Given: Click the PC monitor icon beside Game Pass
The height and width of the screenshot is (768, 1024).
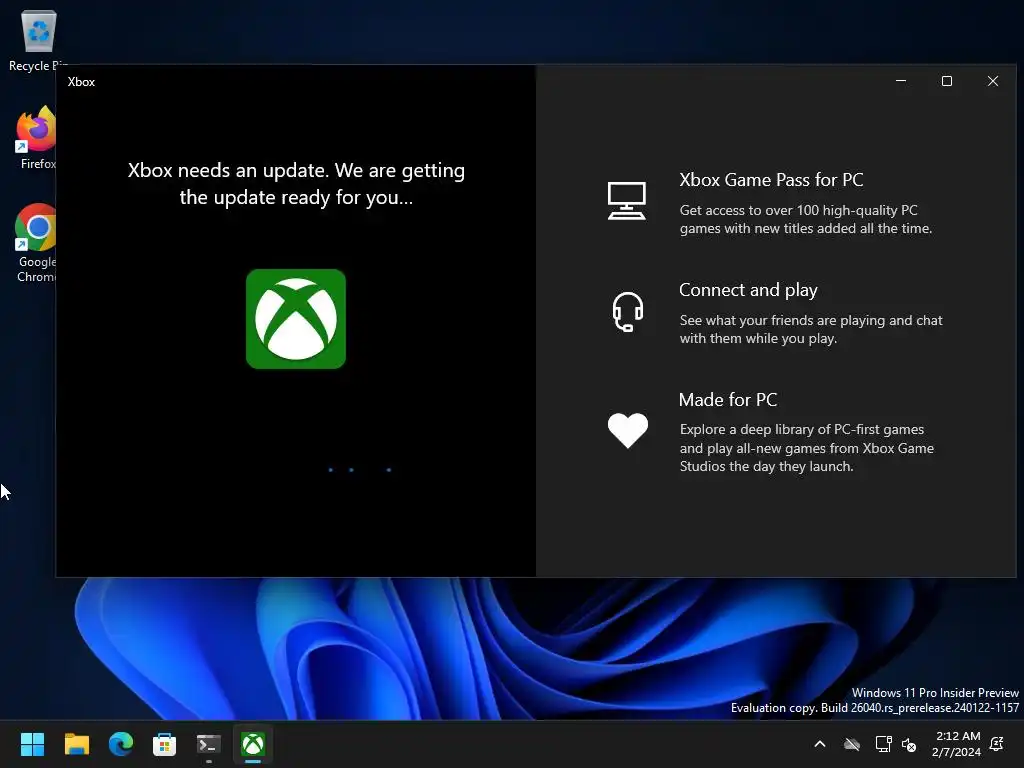Looking at the screenshot, I should (x=627, y=200).
